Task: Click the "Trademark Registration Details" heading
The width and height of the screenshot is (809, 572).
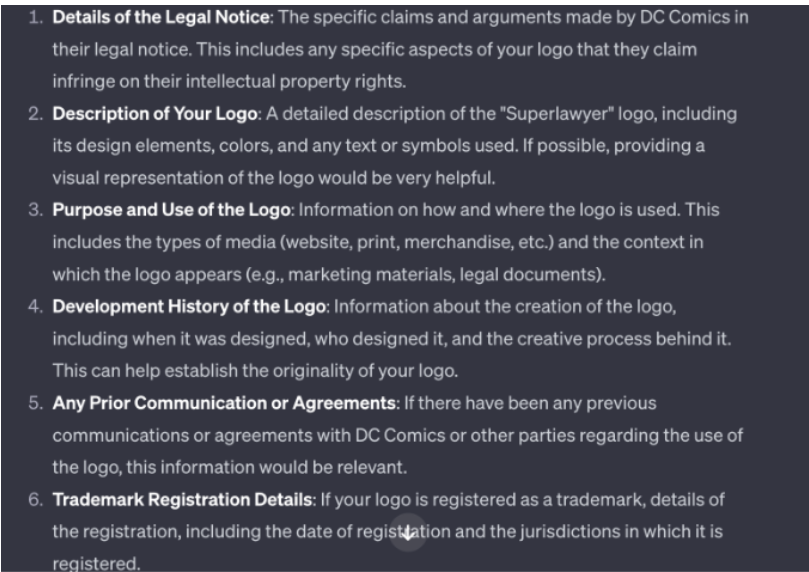Action: point(182,499)
